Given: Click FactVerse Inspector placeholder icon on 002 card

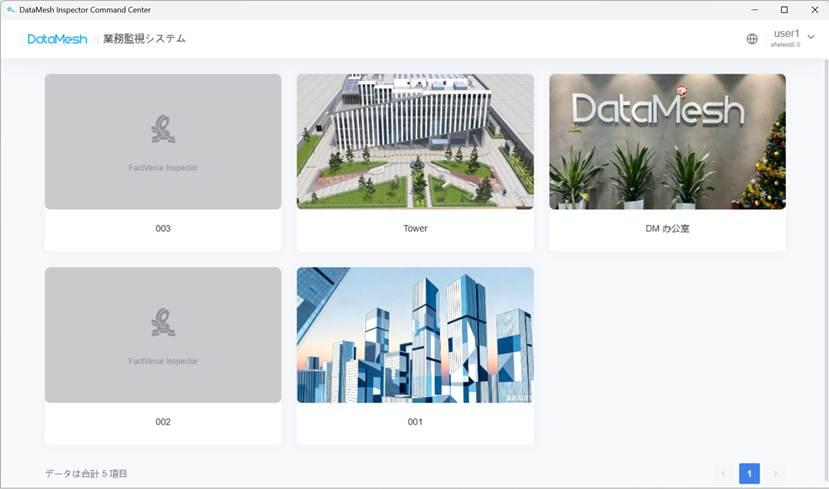Looking at the screenshot, I should [163, 323].
